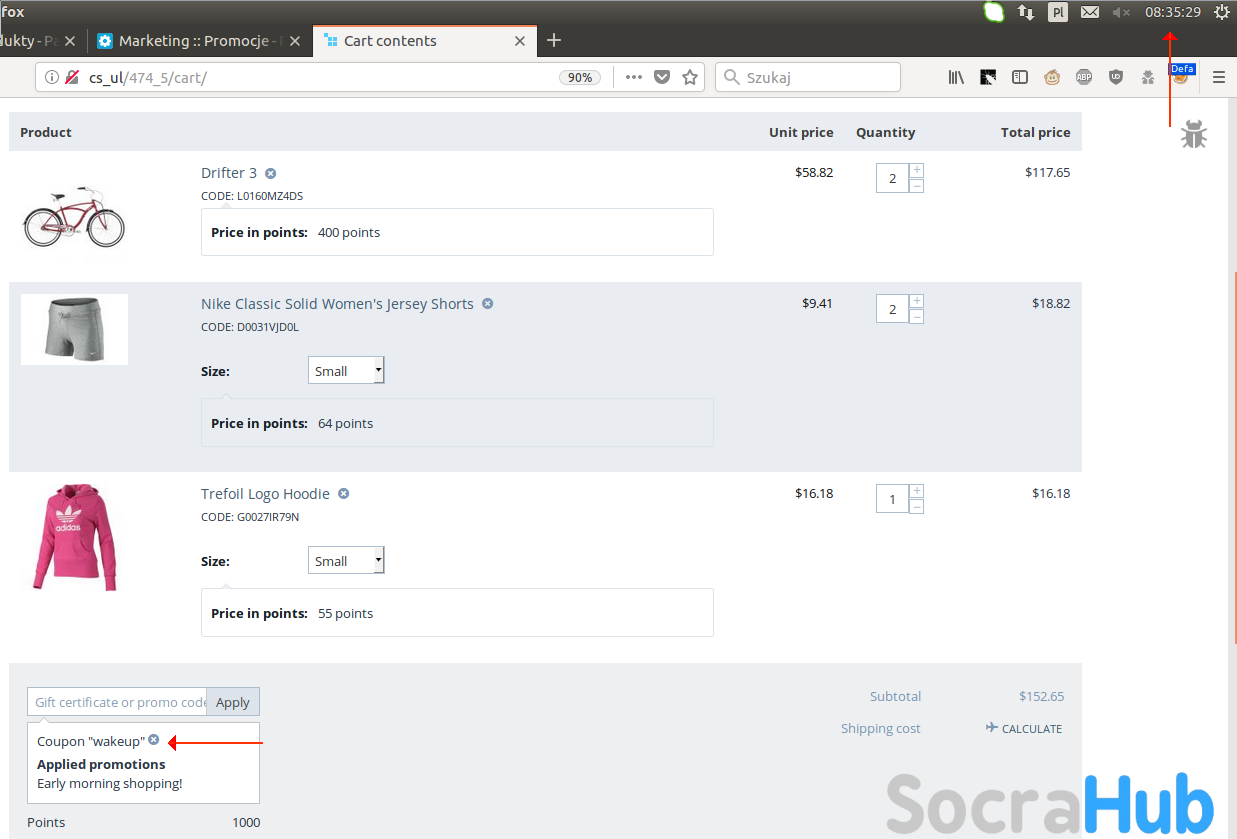1237x839 pixels.
Task: Edit Nike shorts quantity field
Action: 892,309
